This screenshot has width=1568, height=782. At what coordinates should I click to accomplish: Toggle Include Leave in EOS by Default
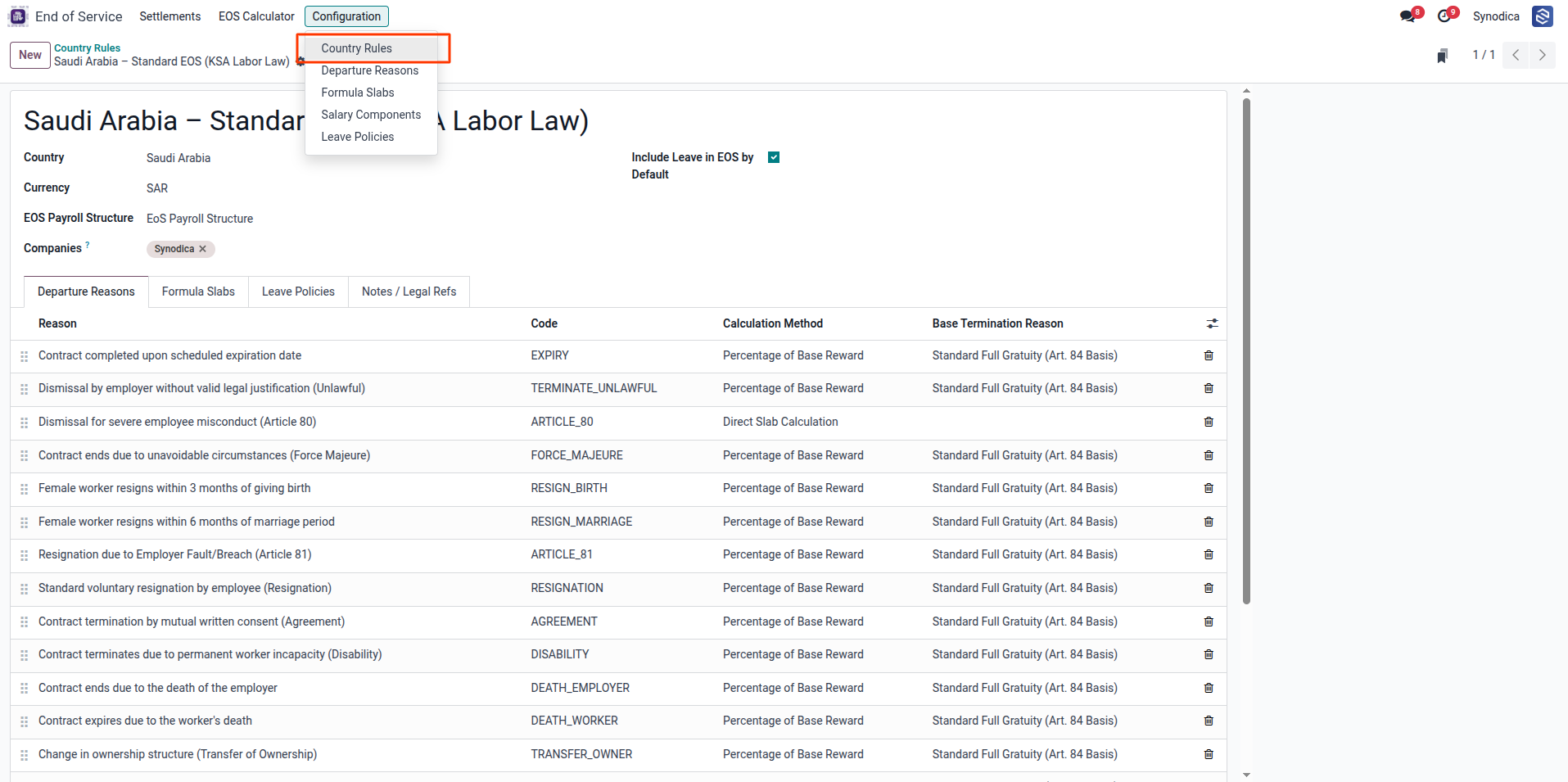[774, 157]
